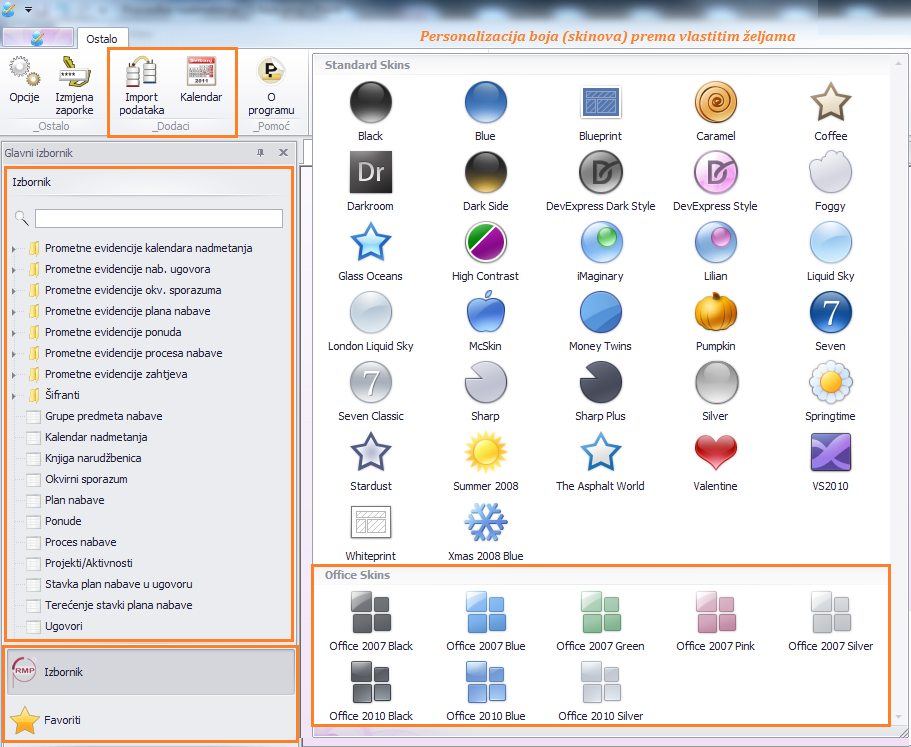Open the Favoriti navigation group
The width and height of the screenshot is (911, 747).
click(151, 720)
